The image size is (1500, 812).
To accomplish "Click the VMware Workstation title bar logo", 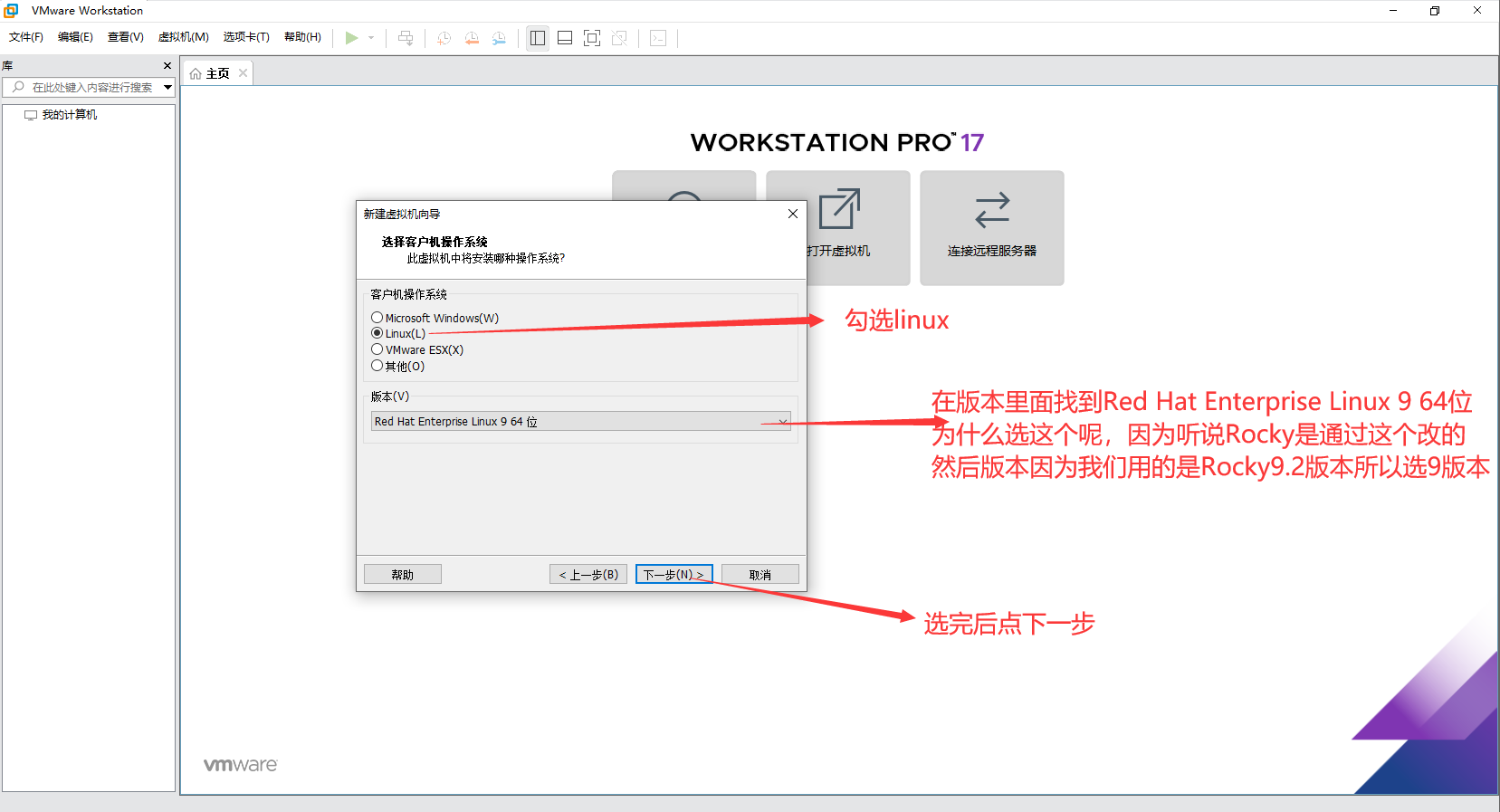I will click(x=11, y=11).
